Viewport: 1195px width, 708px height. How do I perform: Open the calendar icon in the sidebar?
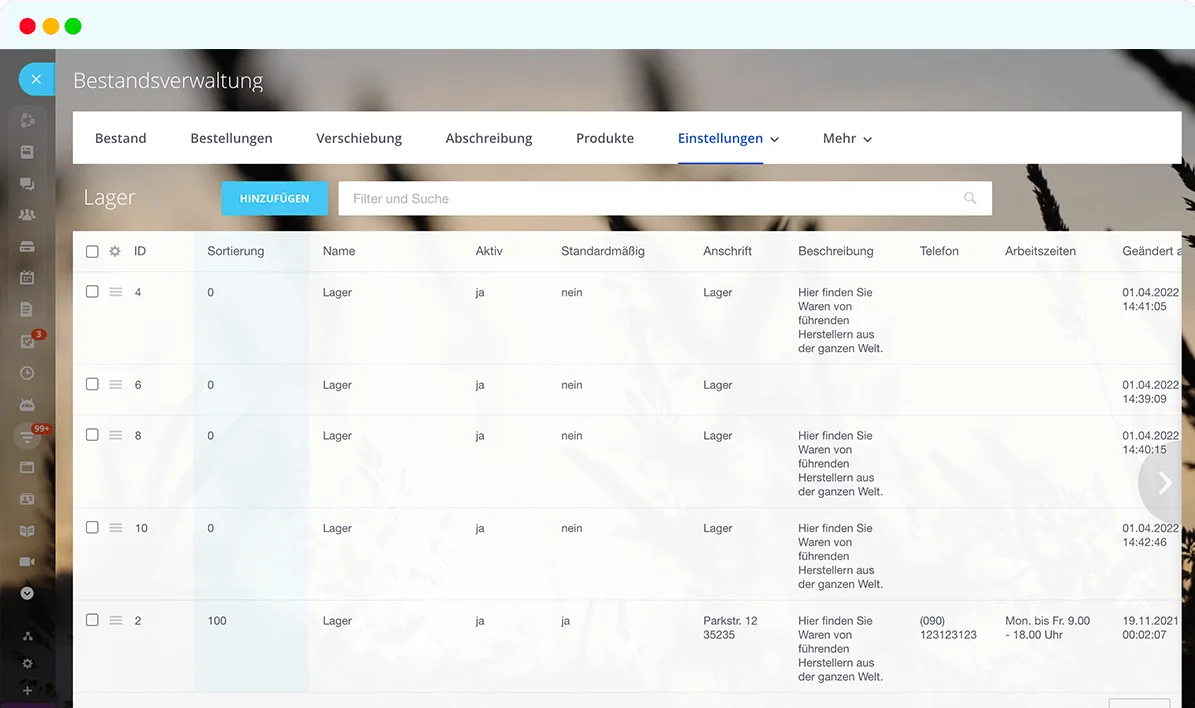(27, 277)
